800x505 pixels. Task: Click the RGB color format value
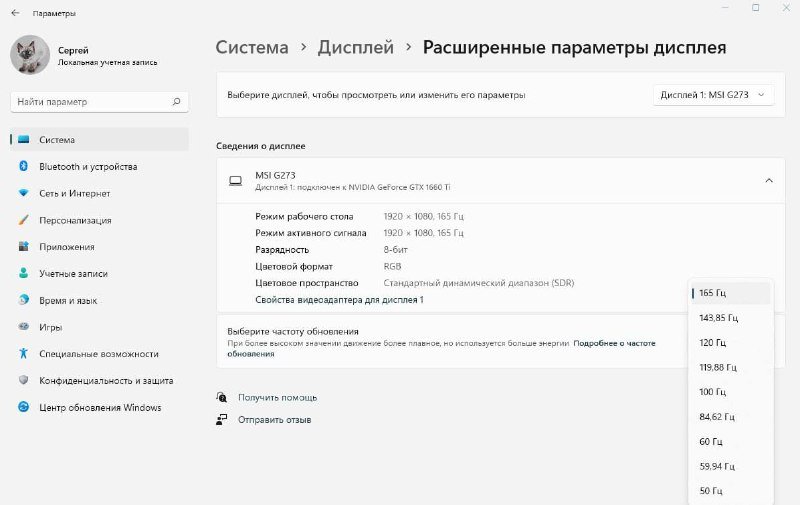point(392,266)
